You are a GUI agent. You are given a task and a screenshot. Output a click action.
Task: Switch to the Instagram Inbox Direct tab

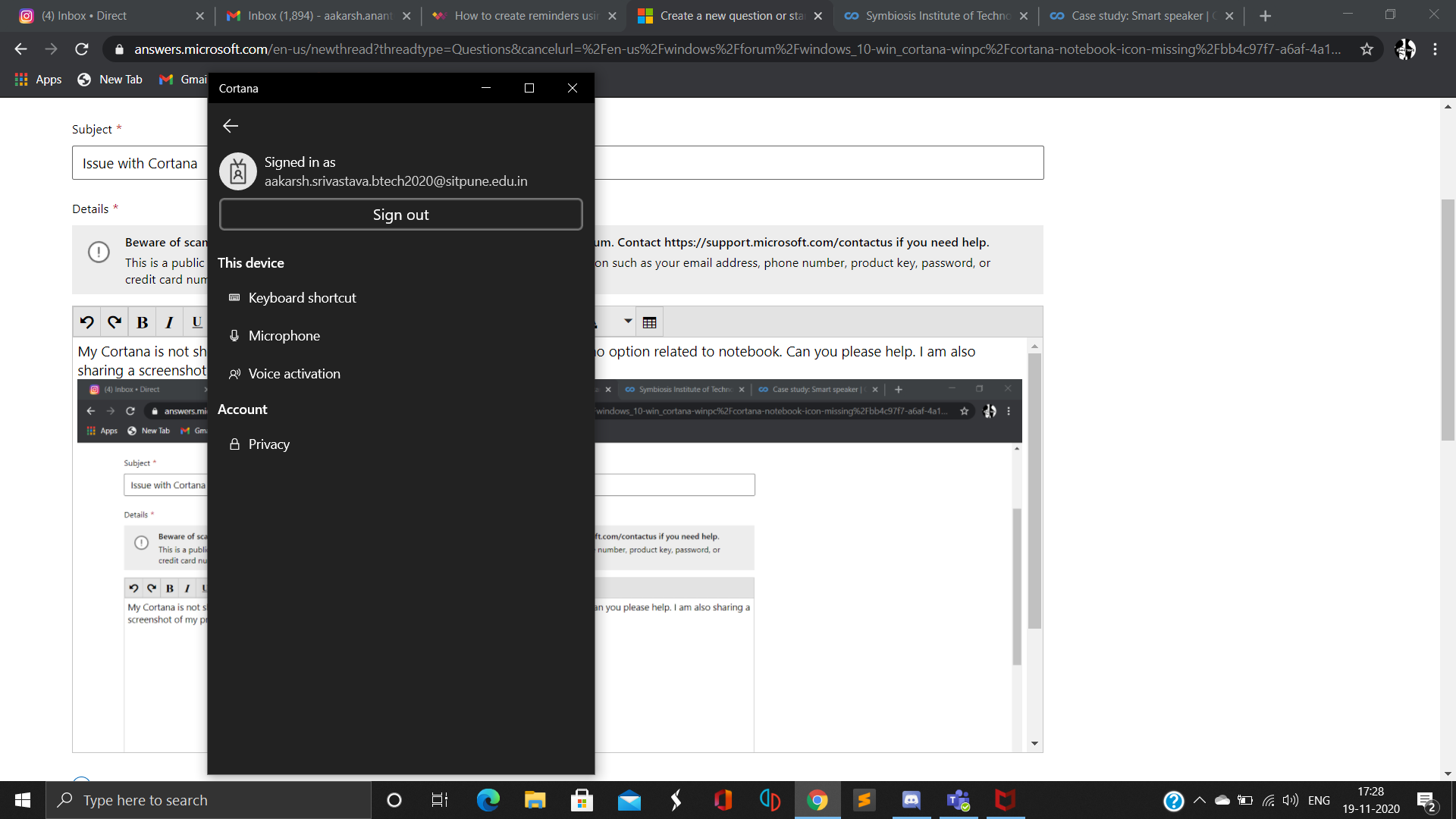(111, 16)
